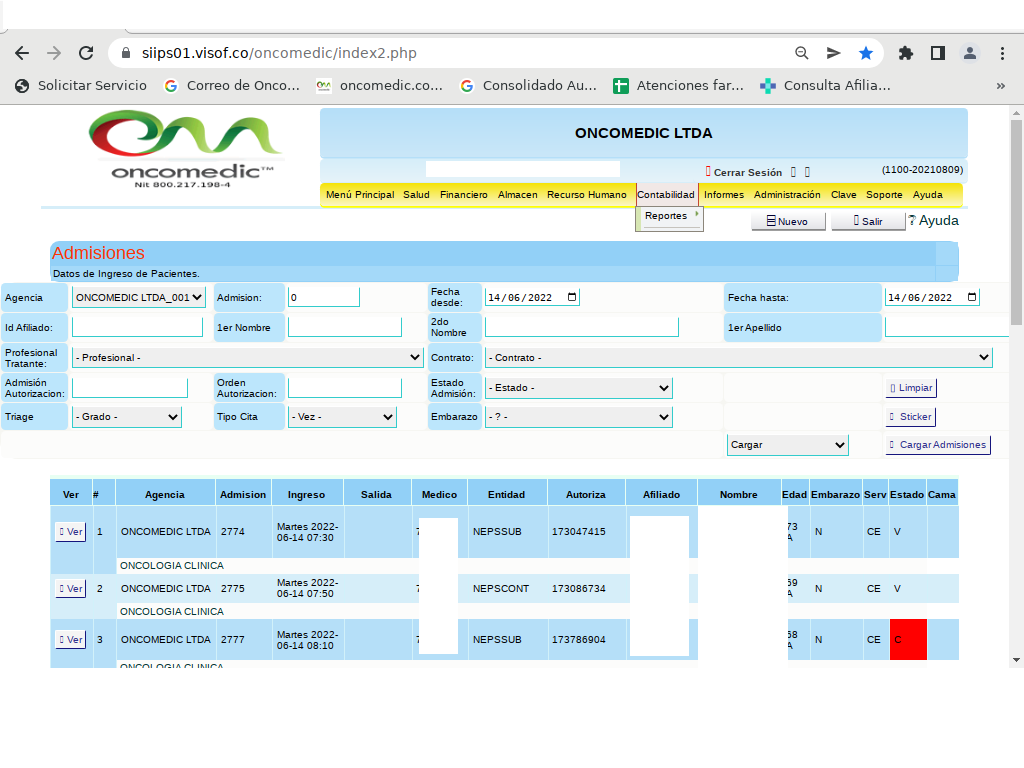The width and height of the screenshot is (1024, 768).
Task: Click the red Estado cell in row 3
Action: [908, 639]
